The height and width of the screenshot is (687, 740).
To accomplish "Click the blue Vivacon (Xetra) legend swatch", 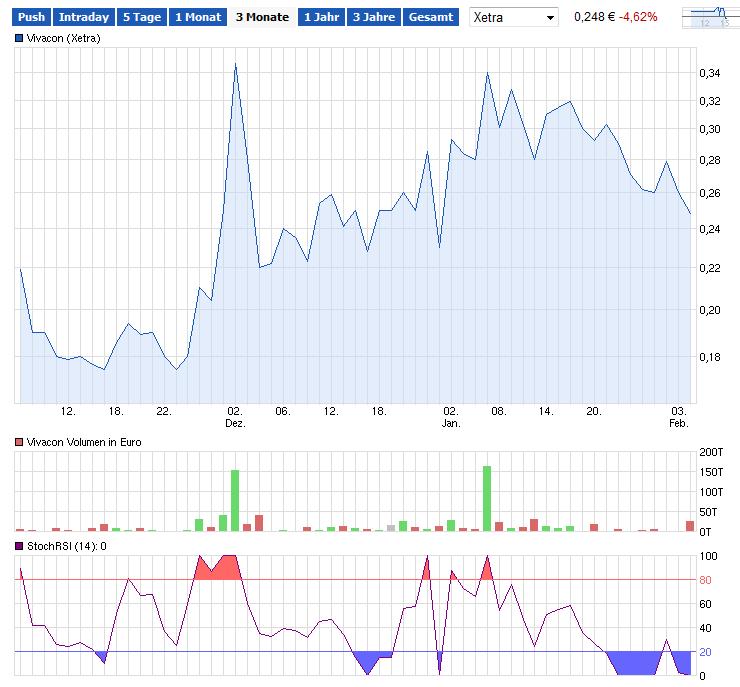I will (19, 37).
